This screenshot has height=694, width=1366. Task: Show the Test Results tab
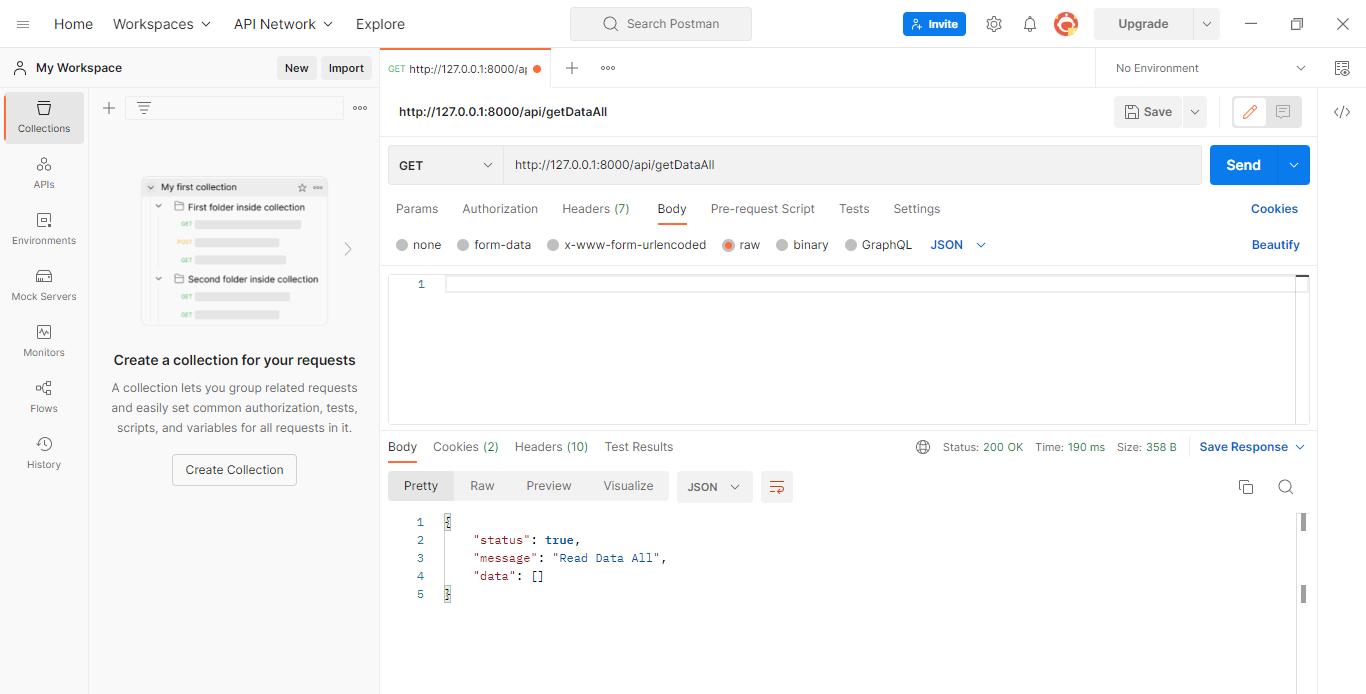[639, 447]
